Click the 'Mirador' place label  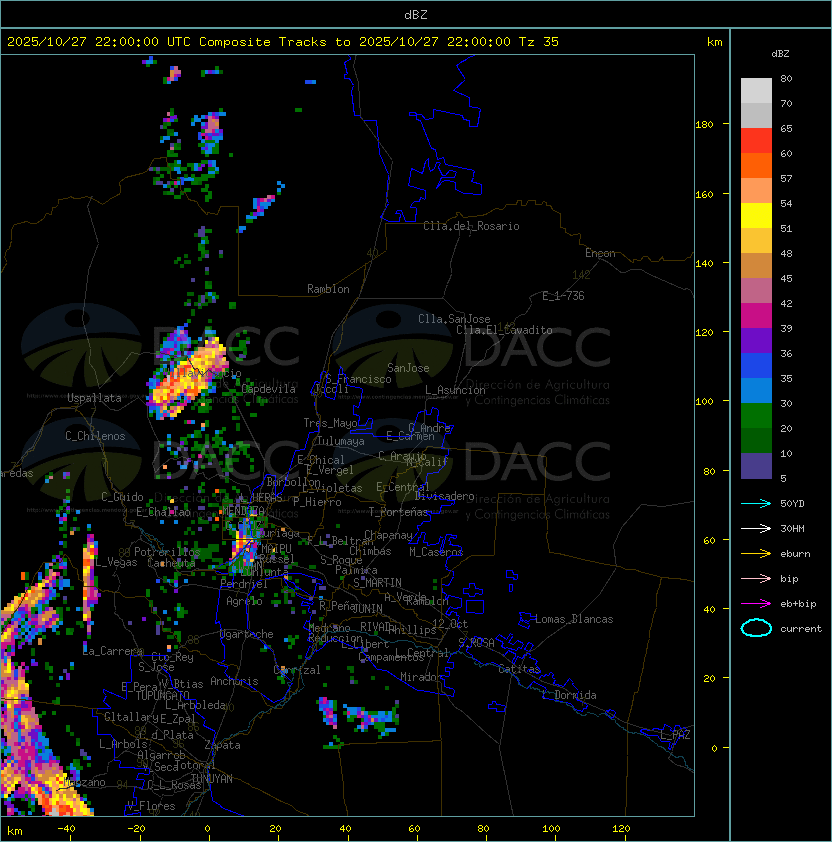click(x=422, y=677)
